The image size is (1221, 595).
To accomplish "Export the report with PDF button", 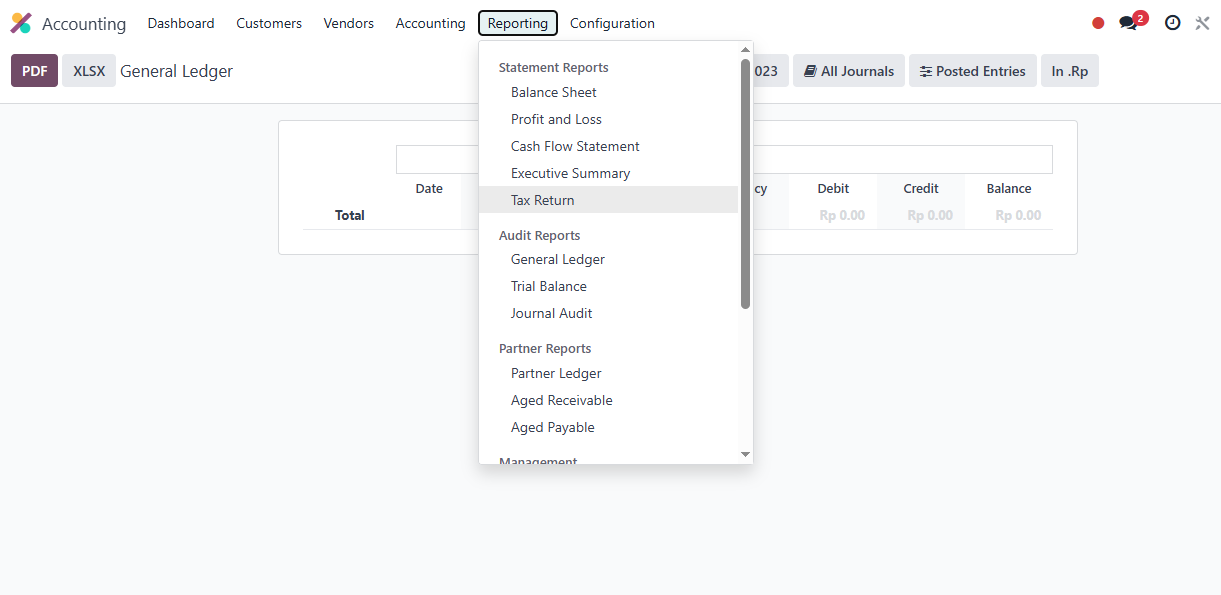I will pos(34,71).
